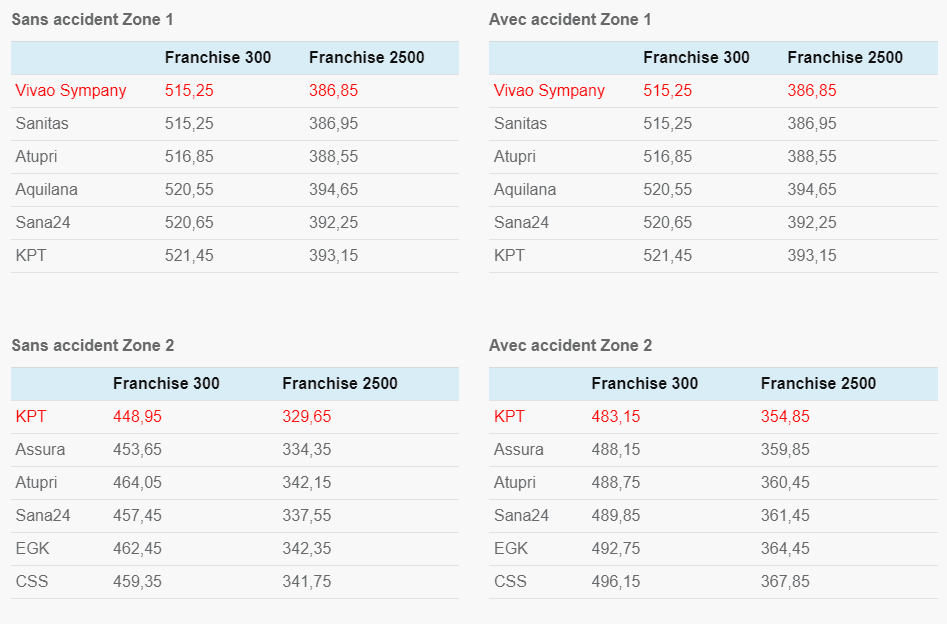This screenshot has width=947, height=624.
Task: Pick Vivao Sympany in Avec accident Zone 1
Action: [549, 91]
